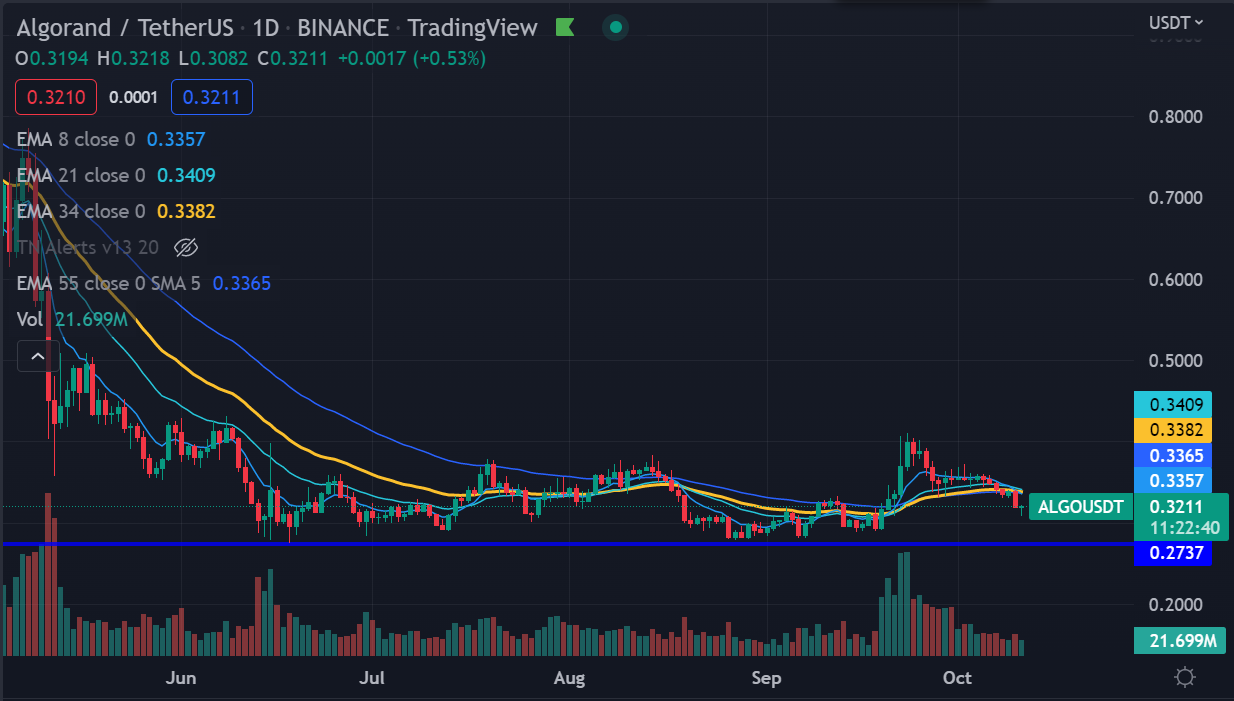Open BINANCE exchange label in the header

pyautogui.click(x=341, y=27)
